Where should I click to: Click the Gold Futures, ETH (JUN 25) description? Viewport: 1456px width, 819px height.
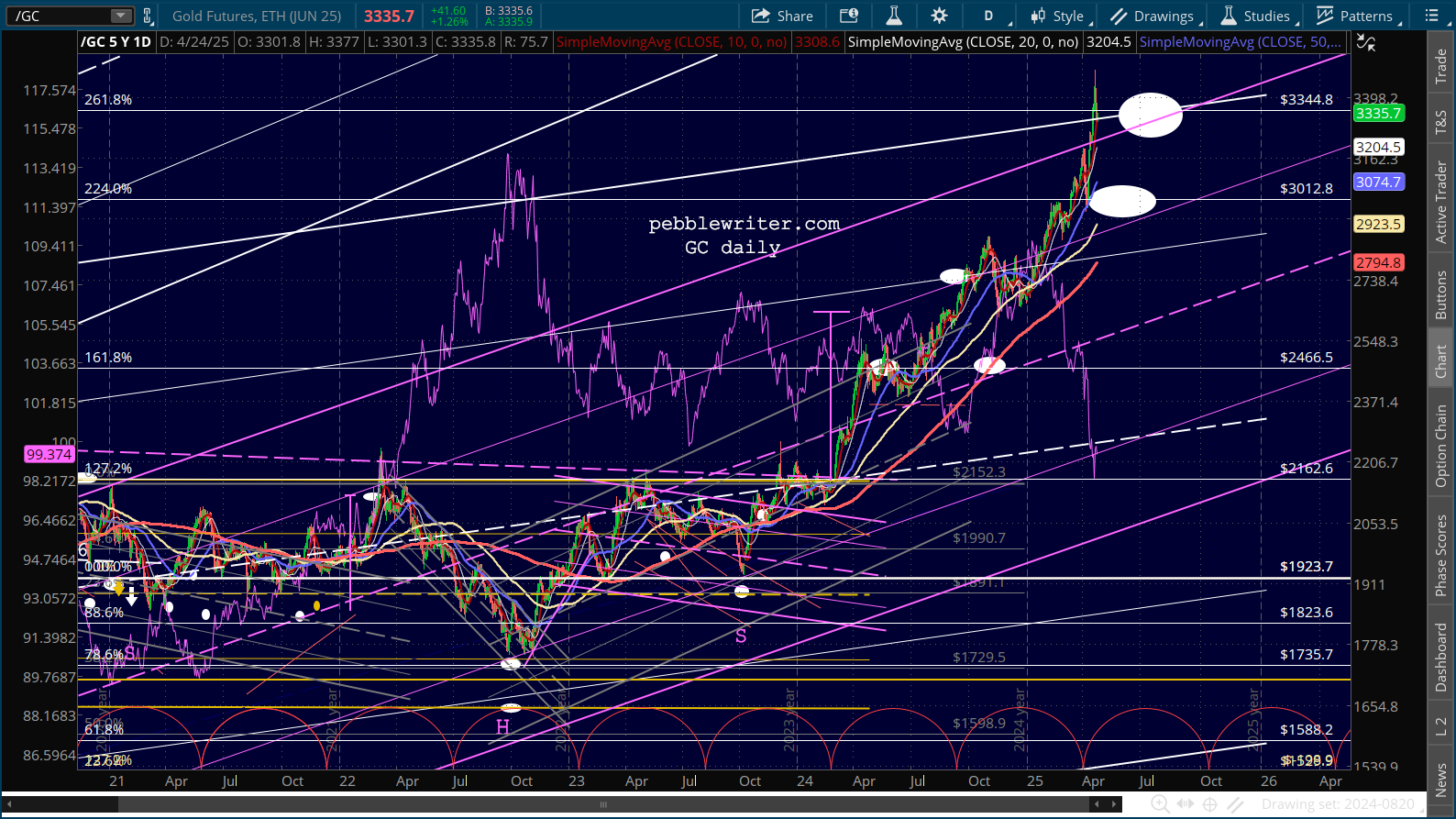tap(257, 16)
